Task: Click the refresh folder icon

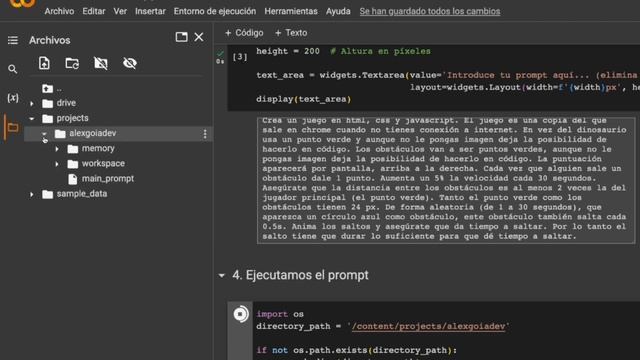Action: (x=72, y=63)
